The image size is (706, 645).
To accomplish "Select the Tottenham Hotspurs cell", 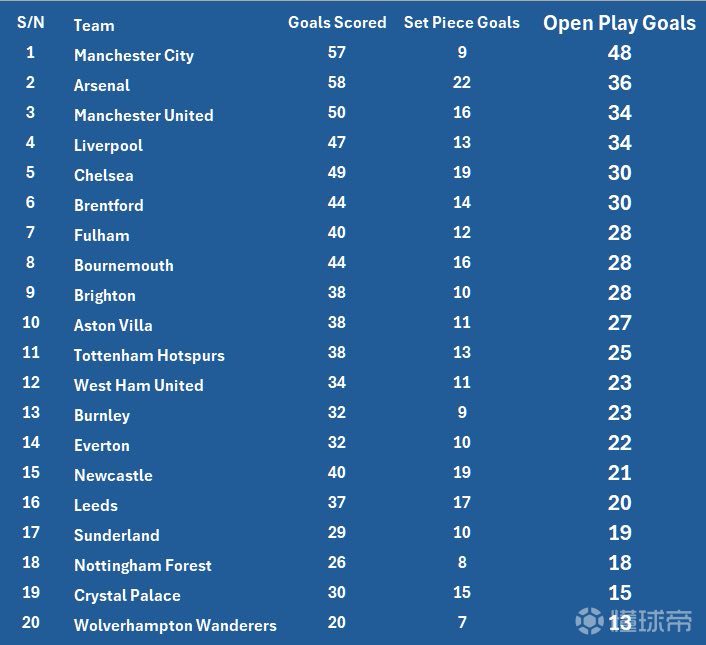I will click(x=149, y=355).
